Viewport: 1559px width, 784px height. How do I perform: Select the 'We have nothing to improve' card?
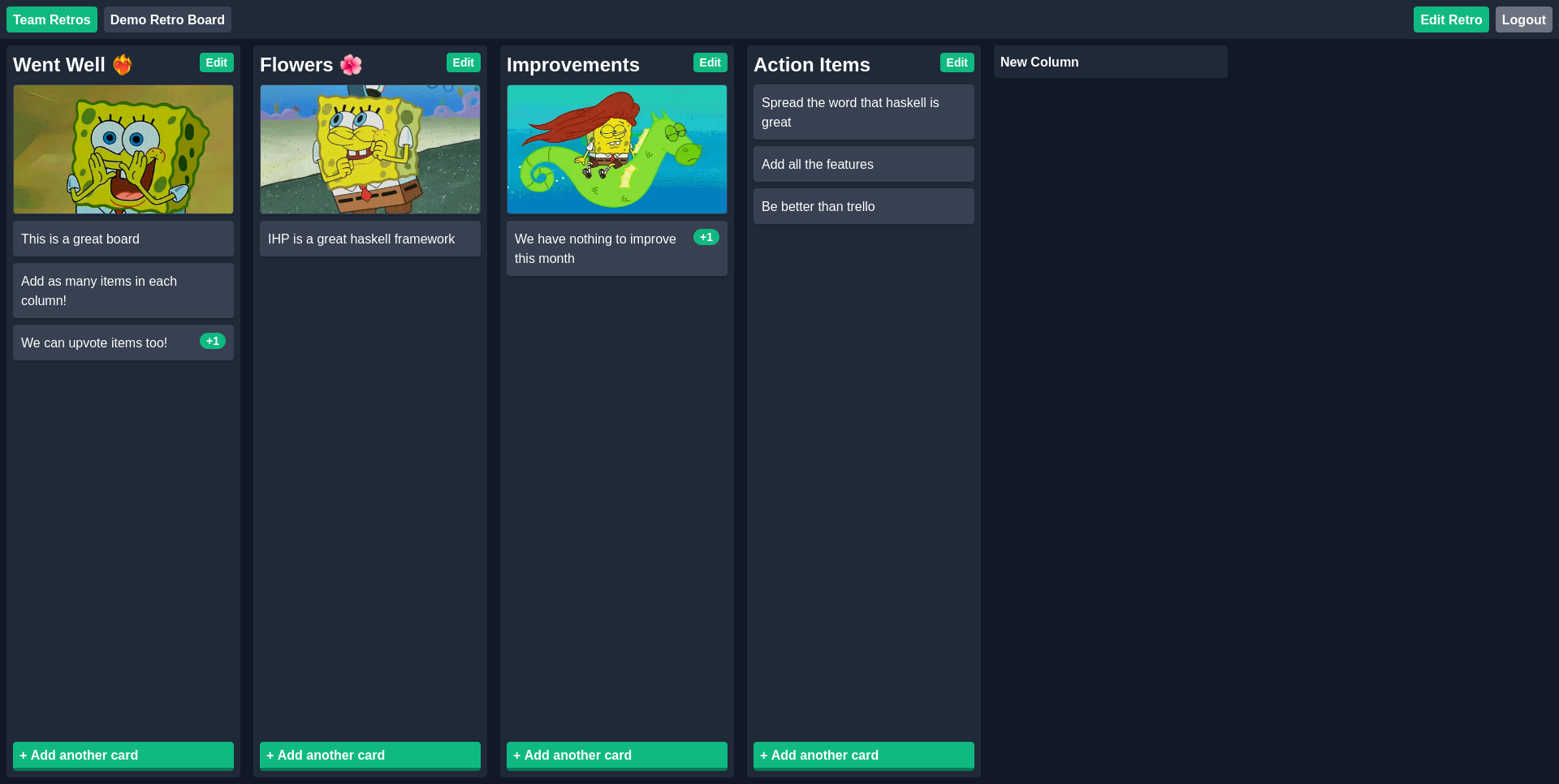pos(617,248)
